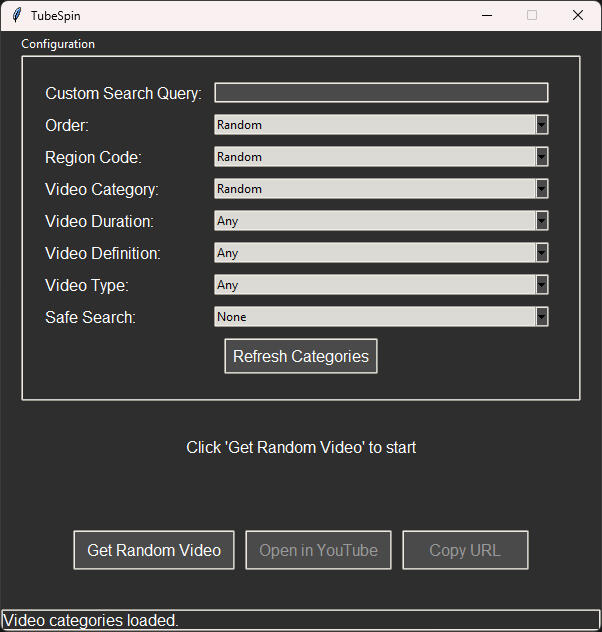The height and width of the screenshot is (632, 602).
Task: Click the Copy URL button
Action: (465, 550)
